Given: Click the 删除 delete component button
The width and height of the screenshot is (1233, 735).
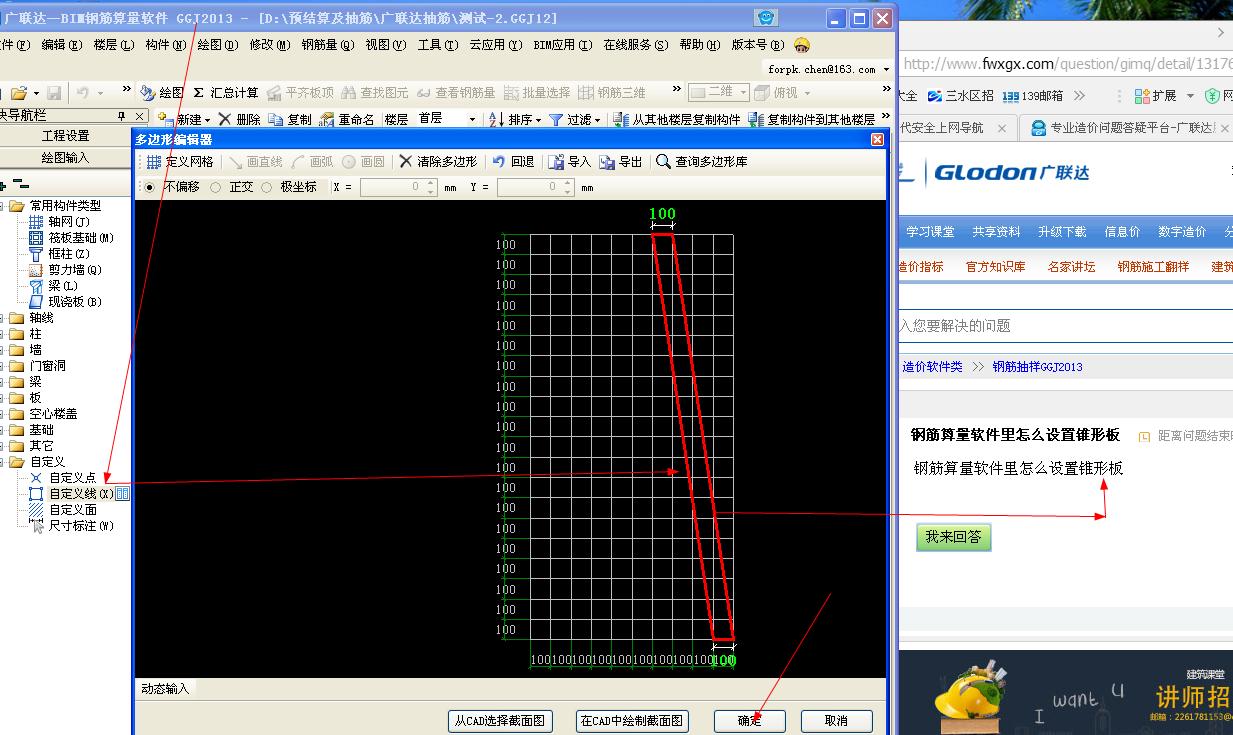Looking at the screenshot, I should pyautogui.click(x=240, y=119).
